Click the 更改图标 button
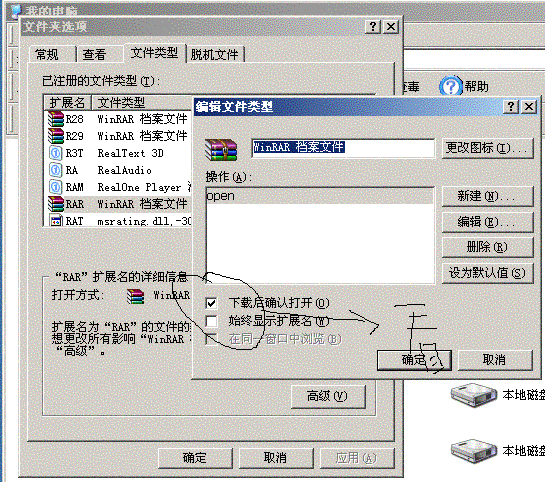The height and width of the screenshot is (482, 545). click(x=487, y=148)
